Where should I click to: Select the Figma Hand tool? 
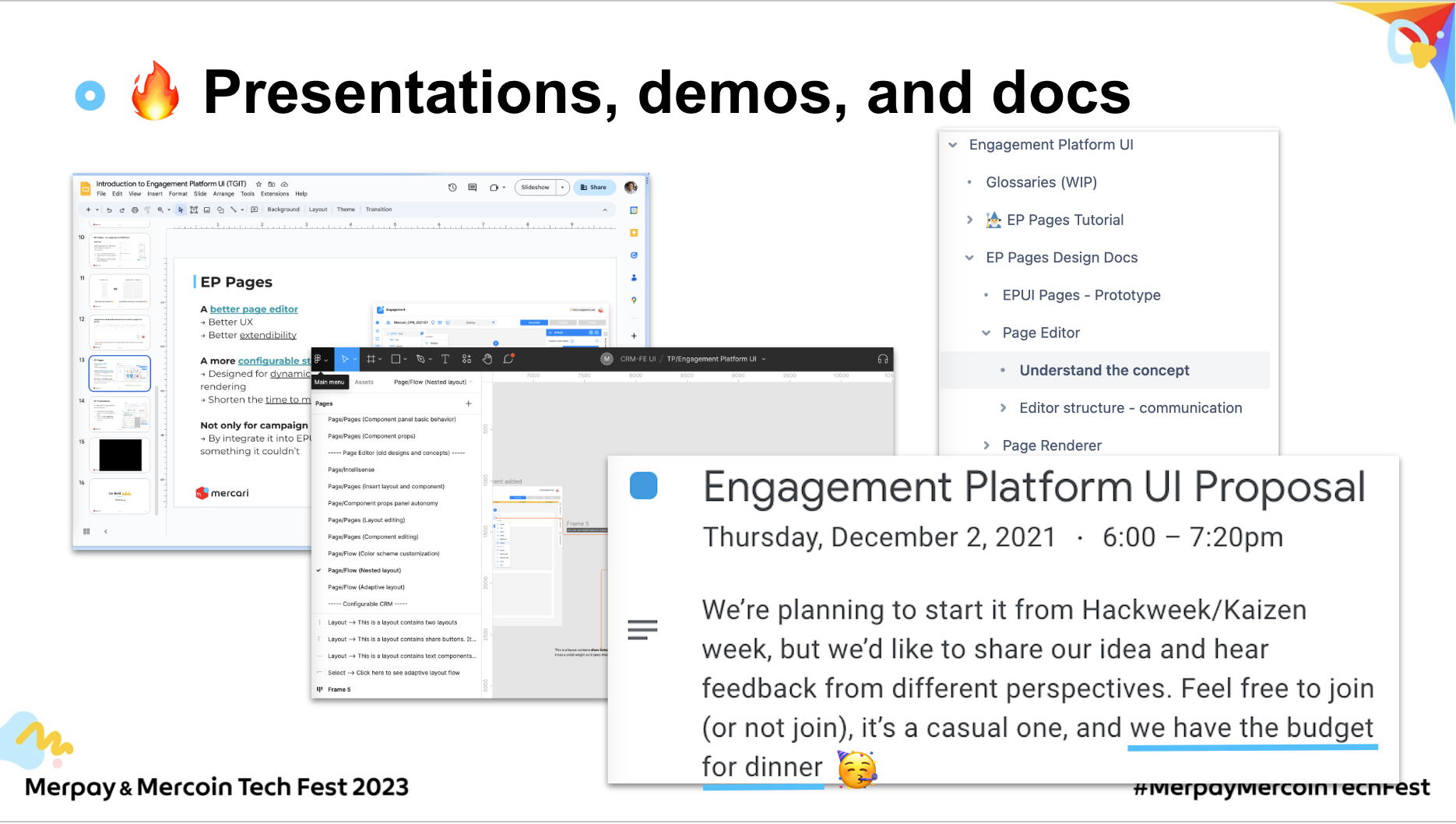[487, 359]
